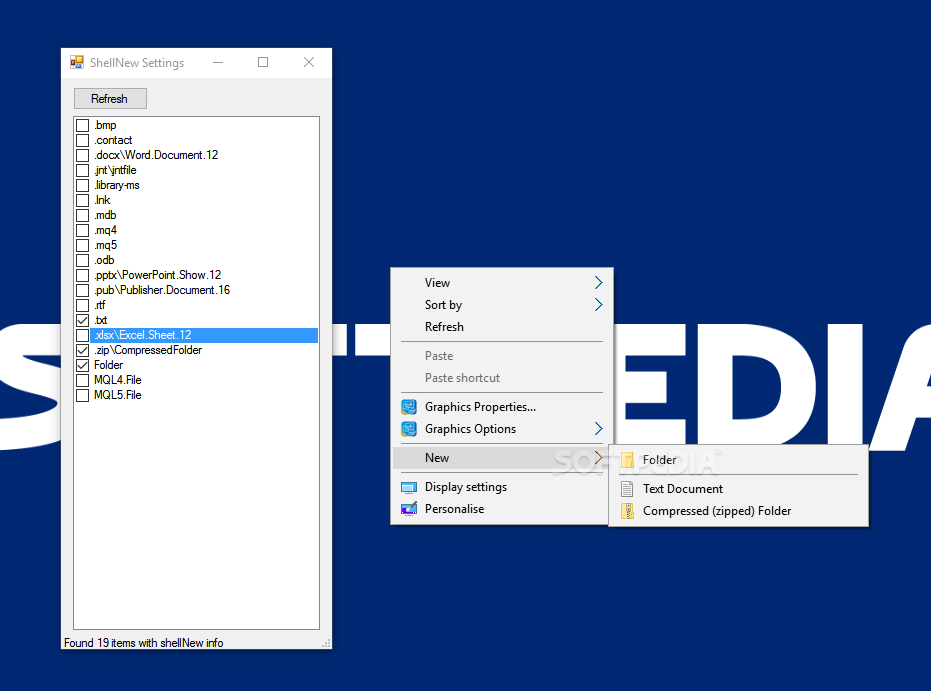931x691 pixels.
Task: Uncheck the .txt checkbox
Action: (83, 321)
